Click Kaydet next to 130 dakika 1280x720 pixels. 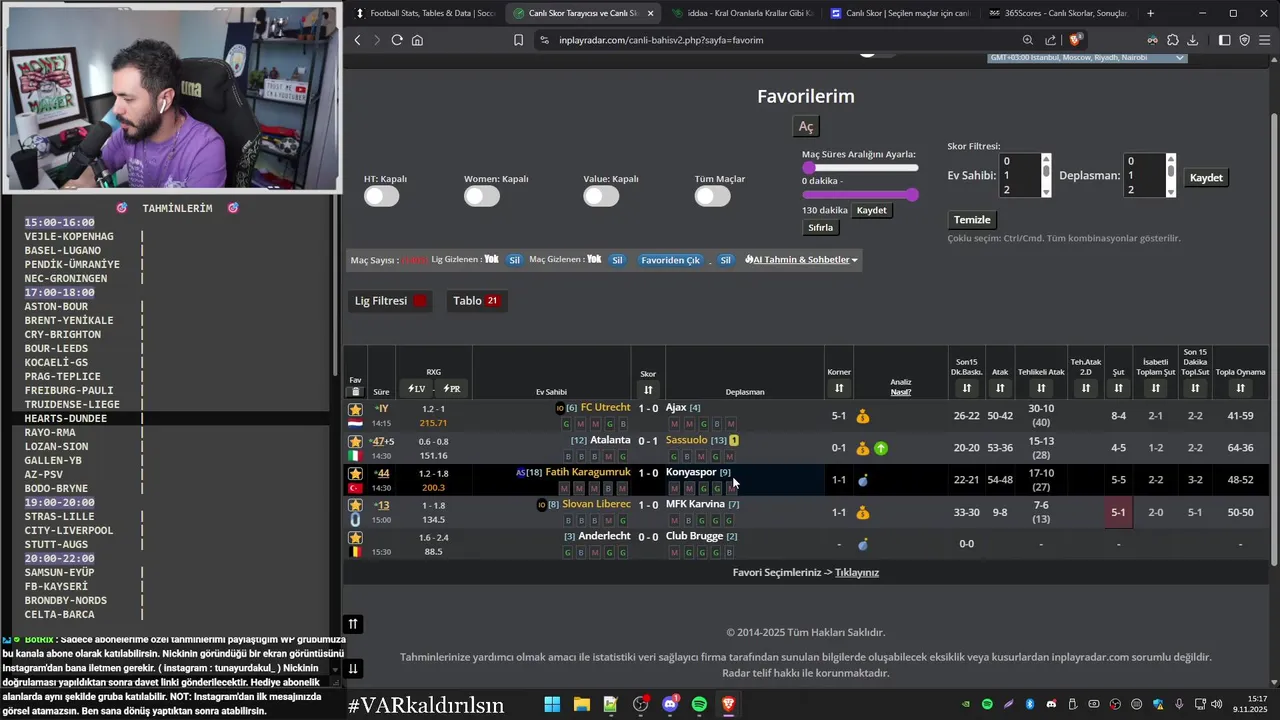[x=871, y=210]
